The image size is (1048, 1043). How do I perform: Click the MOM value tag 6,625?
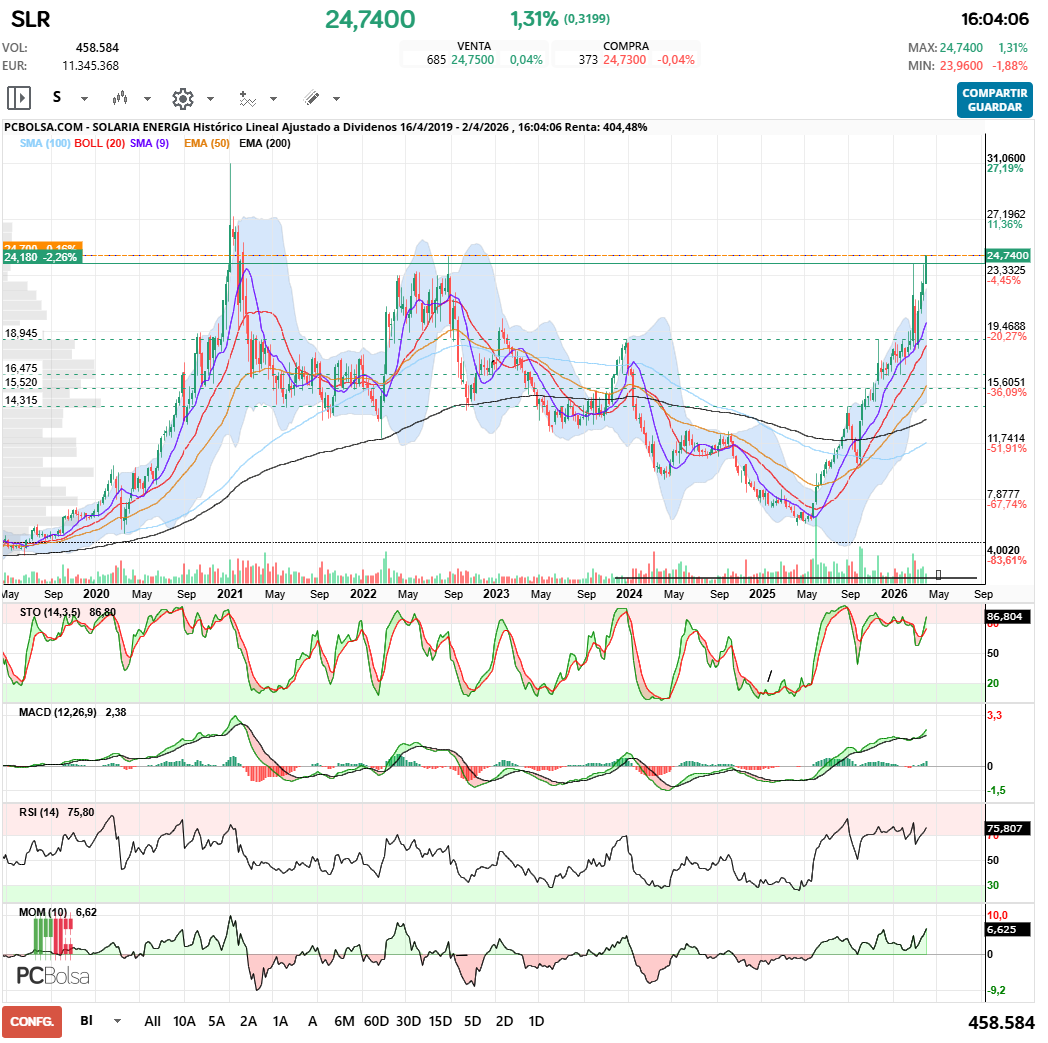point(1007,929)
